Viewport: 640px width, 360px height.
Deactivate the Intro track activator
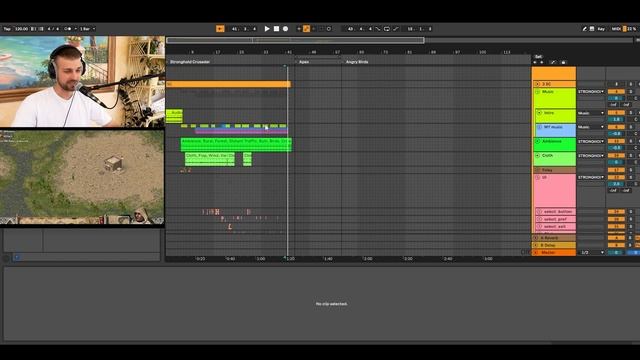616,113
